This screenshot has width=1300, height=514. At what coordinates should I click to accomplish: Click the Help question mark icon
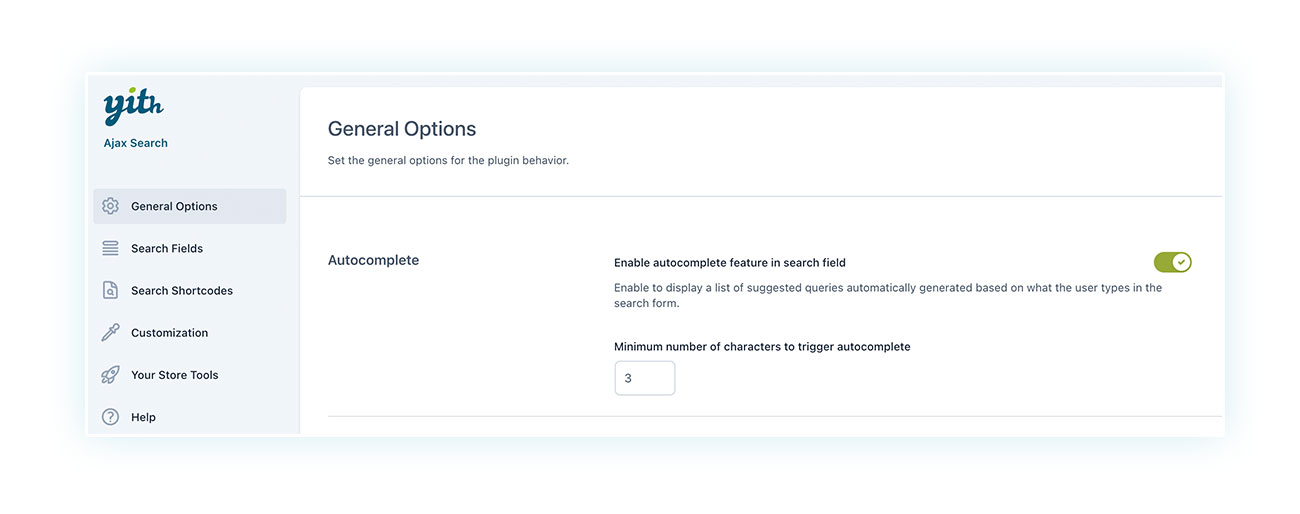110,417
